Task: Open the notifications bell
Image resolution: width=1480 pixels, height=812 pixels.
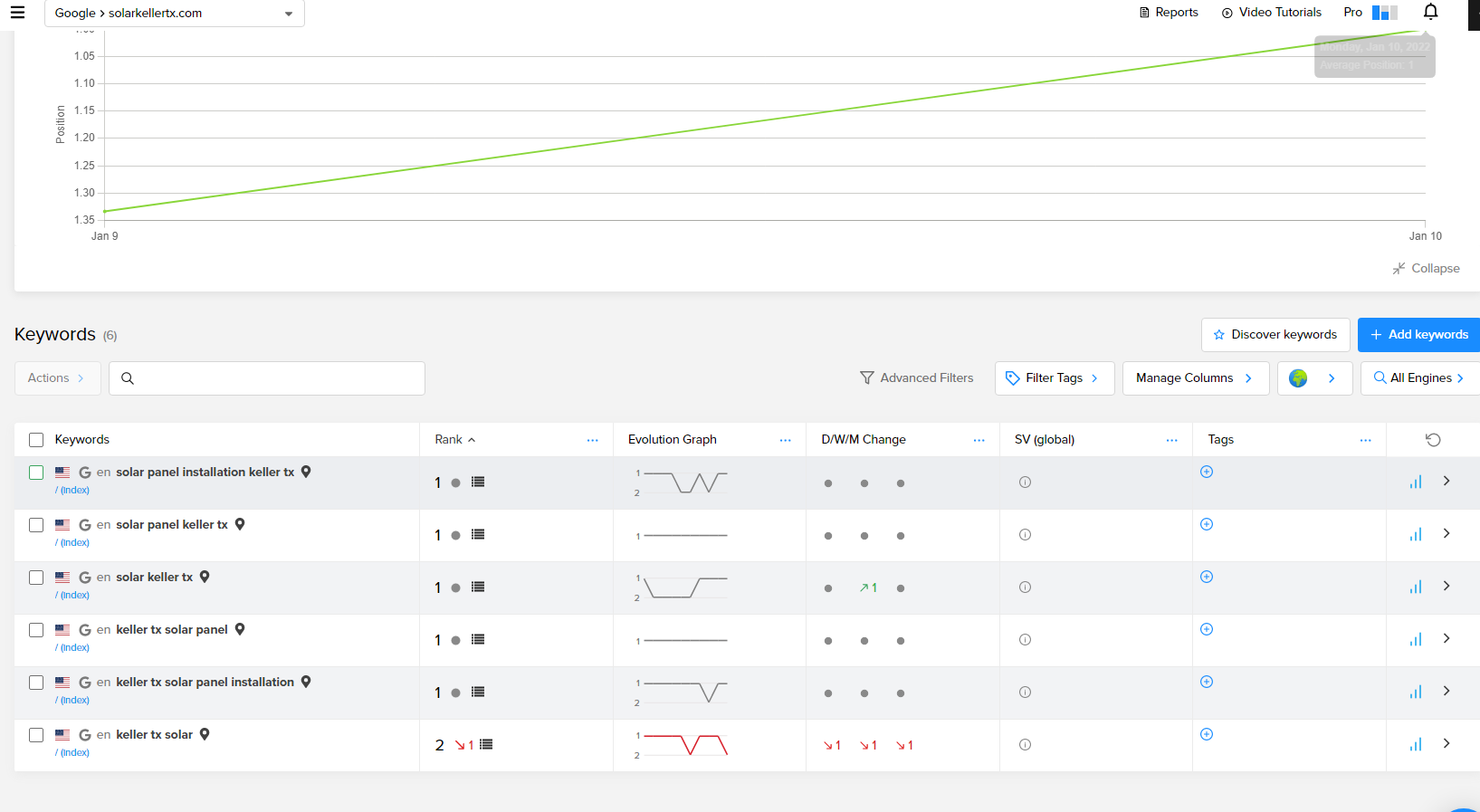Action: 1430,12
